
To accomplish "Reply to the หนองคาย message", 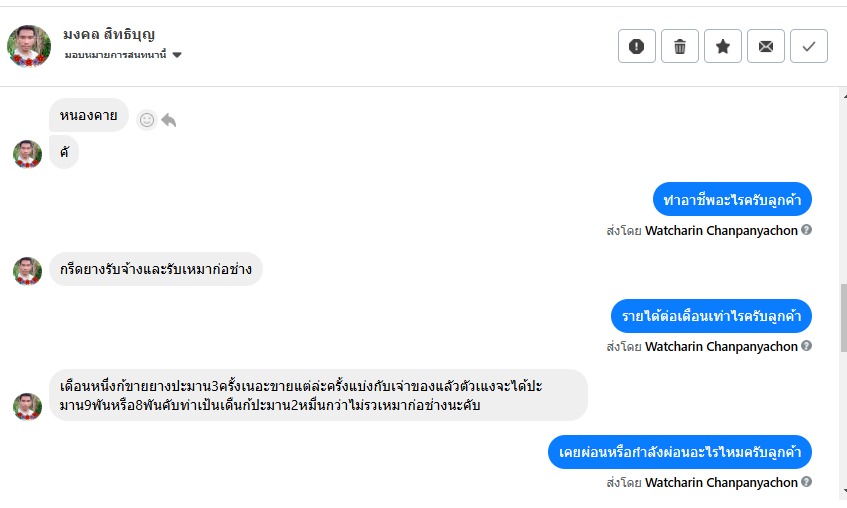I will pos(169,120).
